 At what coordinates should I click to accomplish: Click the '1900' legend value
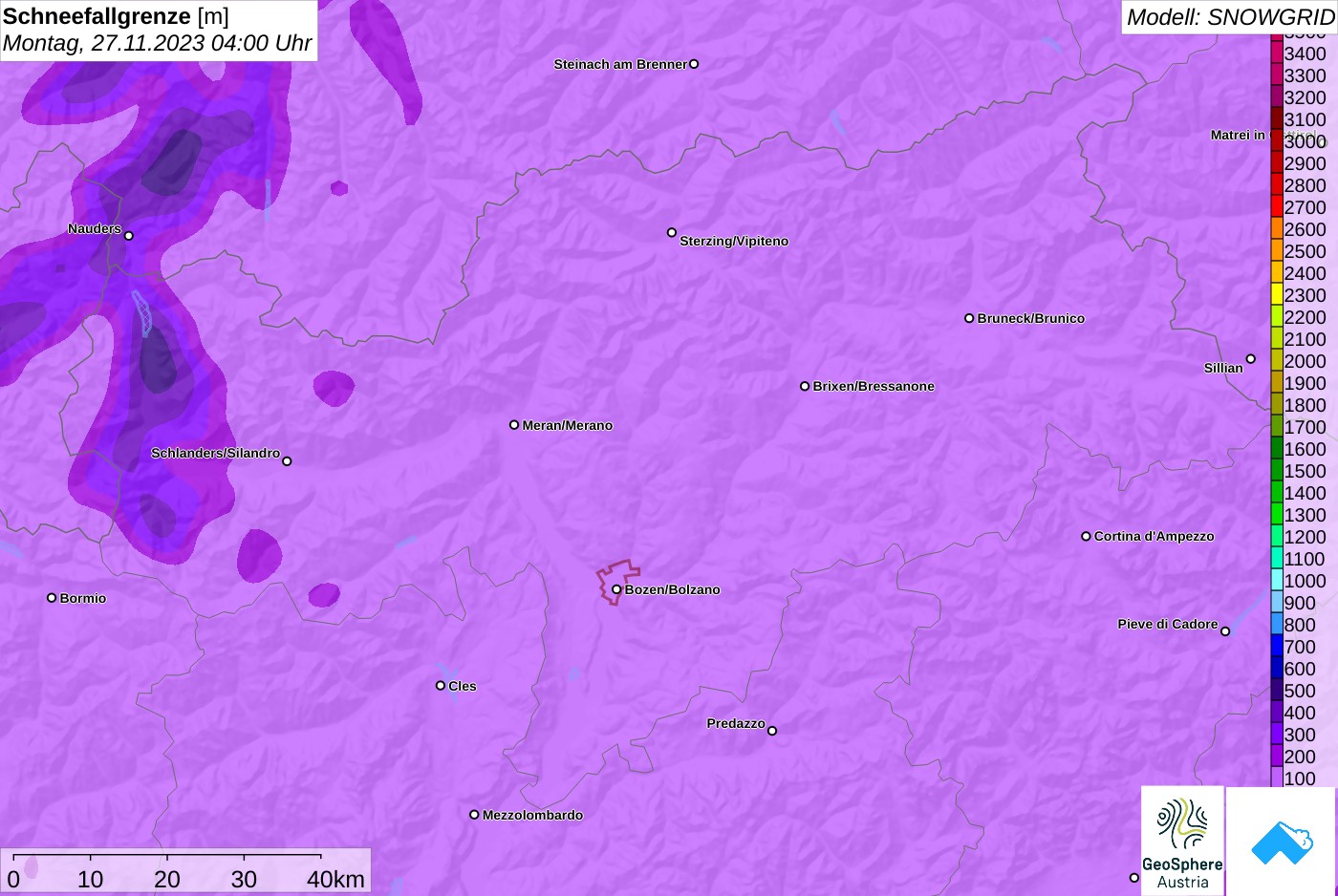point(1305,383)
